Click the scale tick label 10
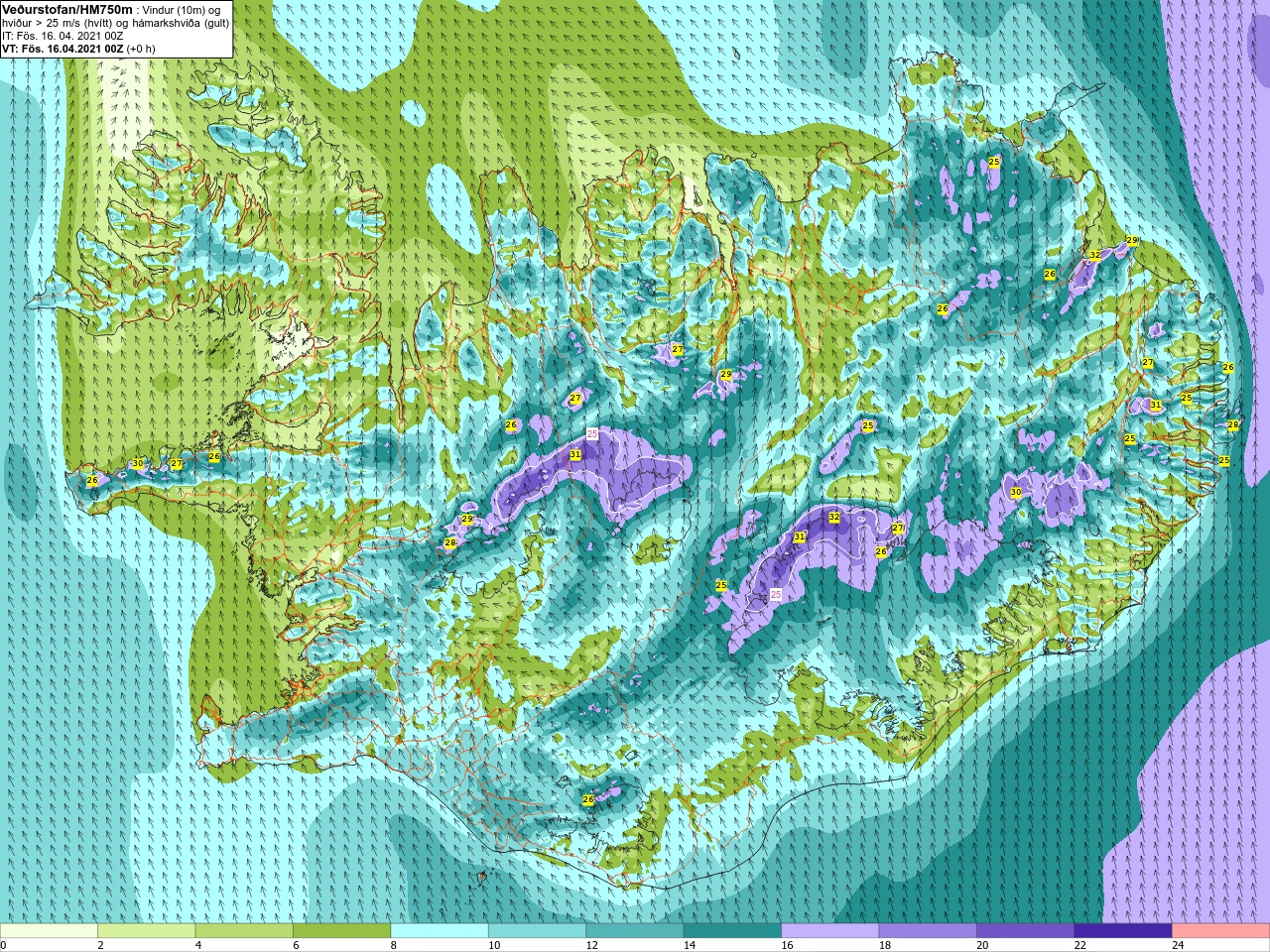 click(x=494, y=945)
